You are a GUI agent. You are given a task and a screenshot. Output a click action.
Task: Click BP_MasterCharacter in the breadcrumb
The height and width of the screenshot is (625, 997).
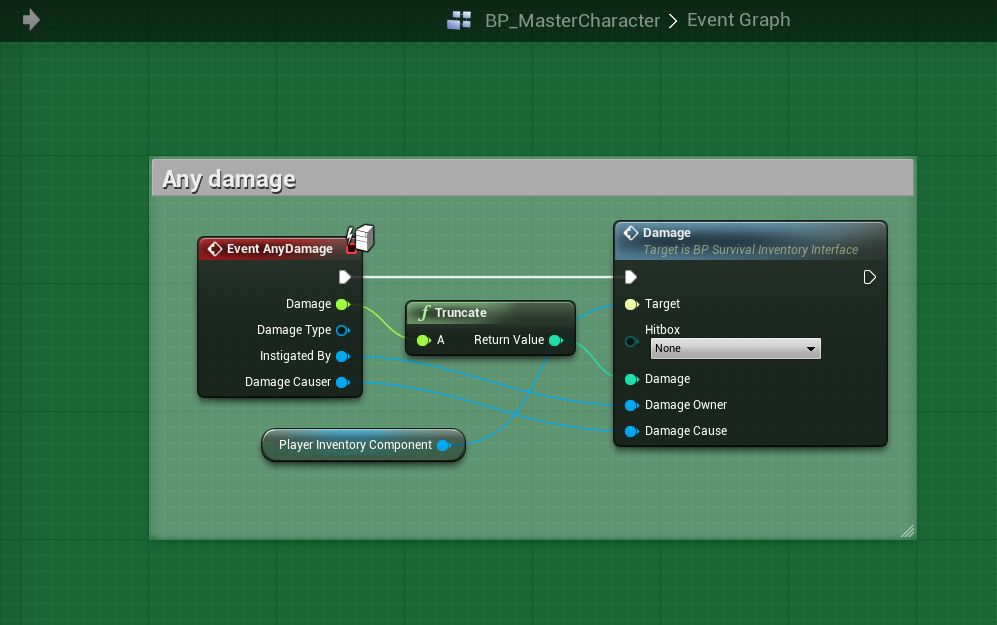pyautogui.click(x=572, y=20)
